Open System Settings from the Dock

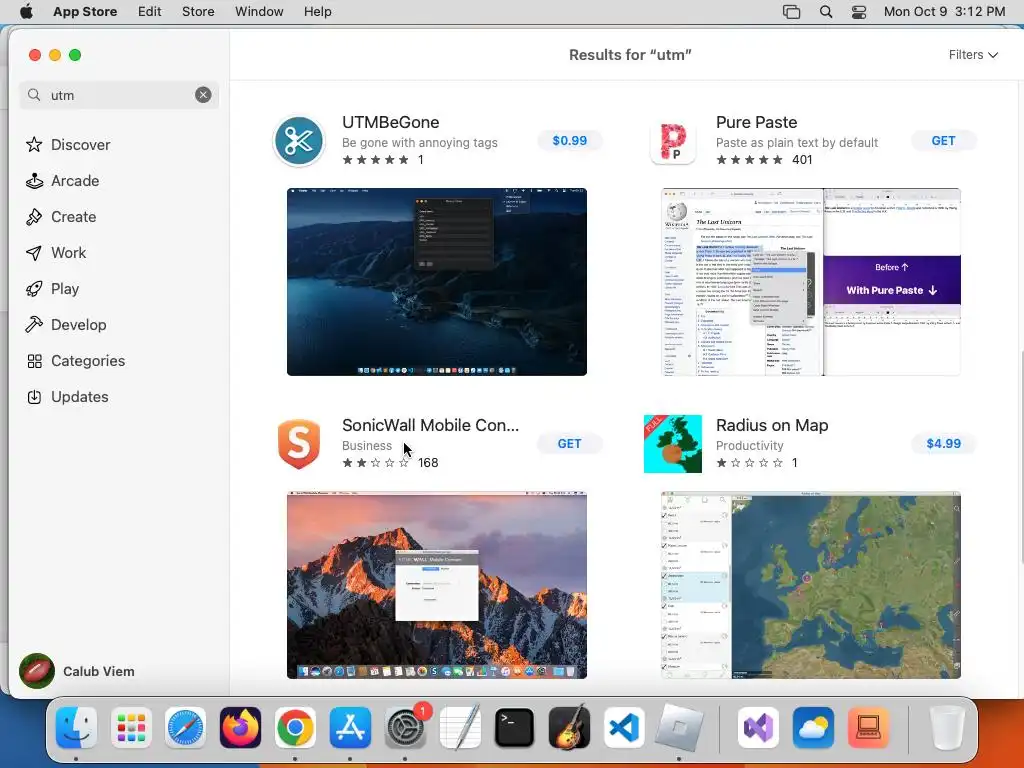(x=405, y=727)
